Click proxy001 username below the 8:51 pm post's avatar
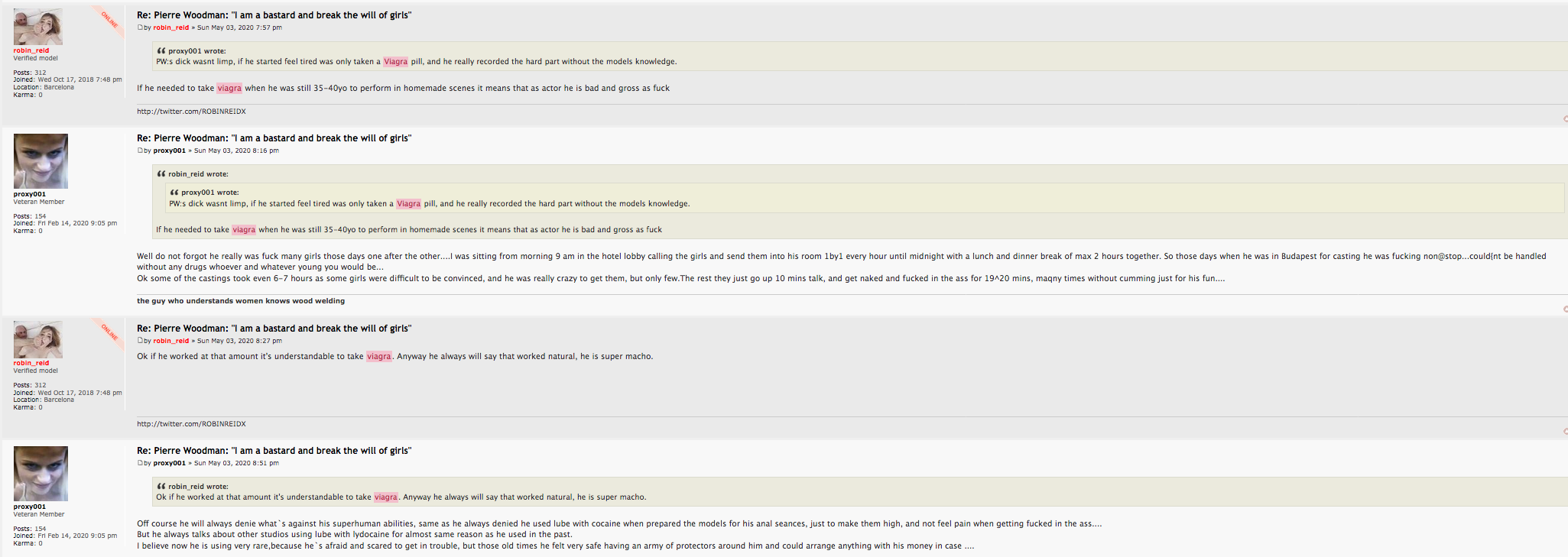The width and height of the screenshot is (1568, 557). click(29, 507)
